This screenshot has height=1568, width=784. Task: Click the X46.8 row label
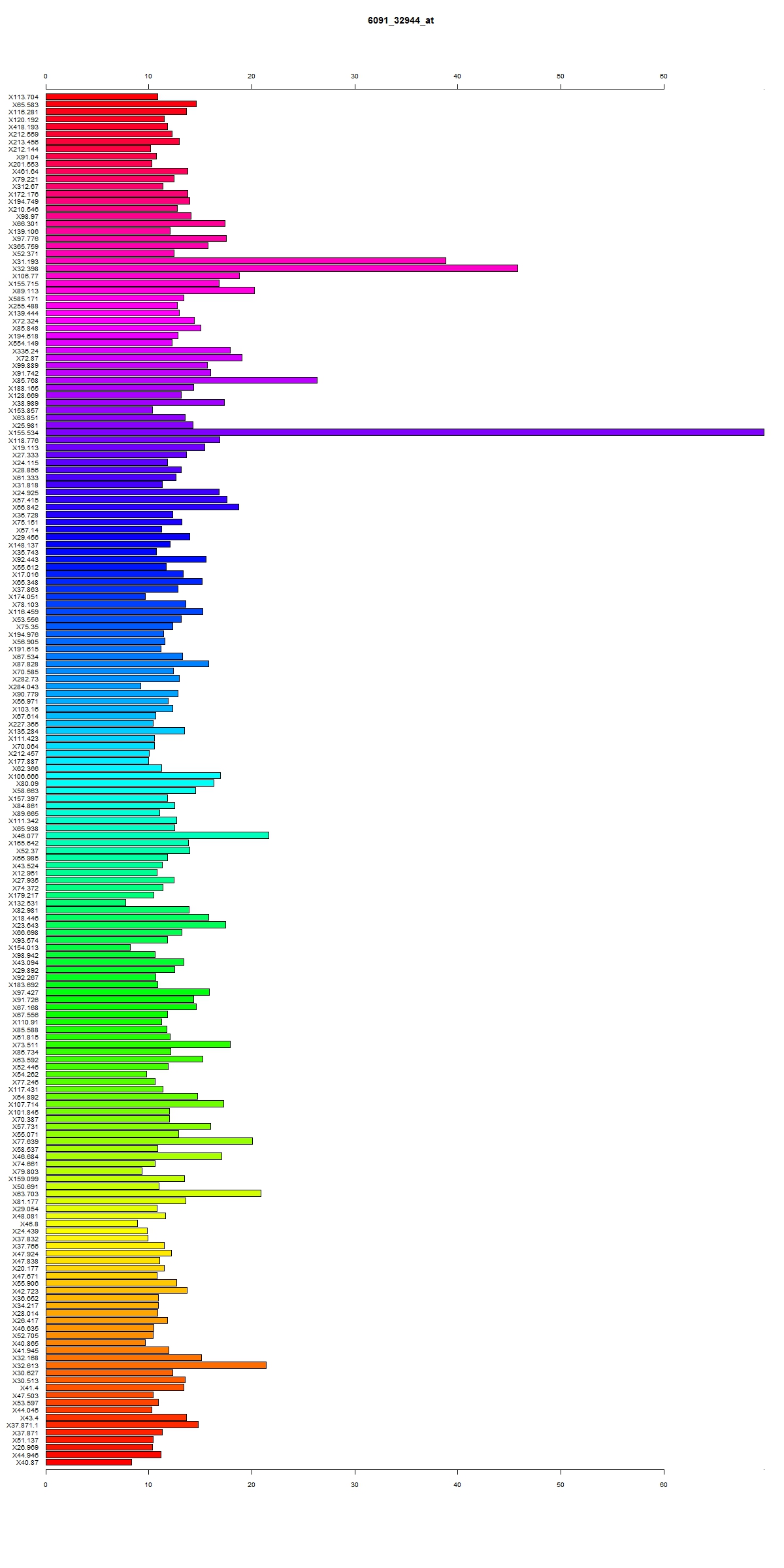(x=29, y=1224)
